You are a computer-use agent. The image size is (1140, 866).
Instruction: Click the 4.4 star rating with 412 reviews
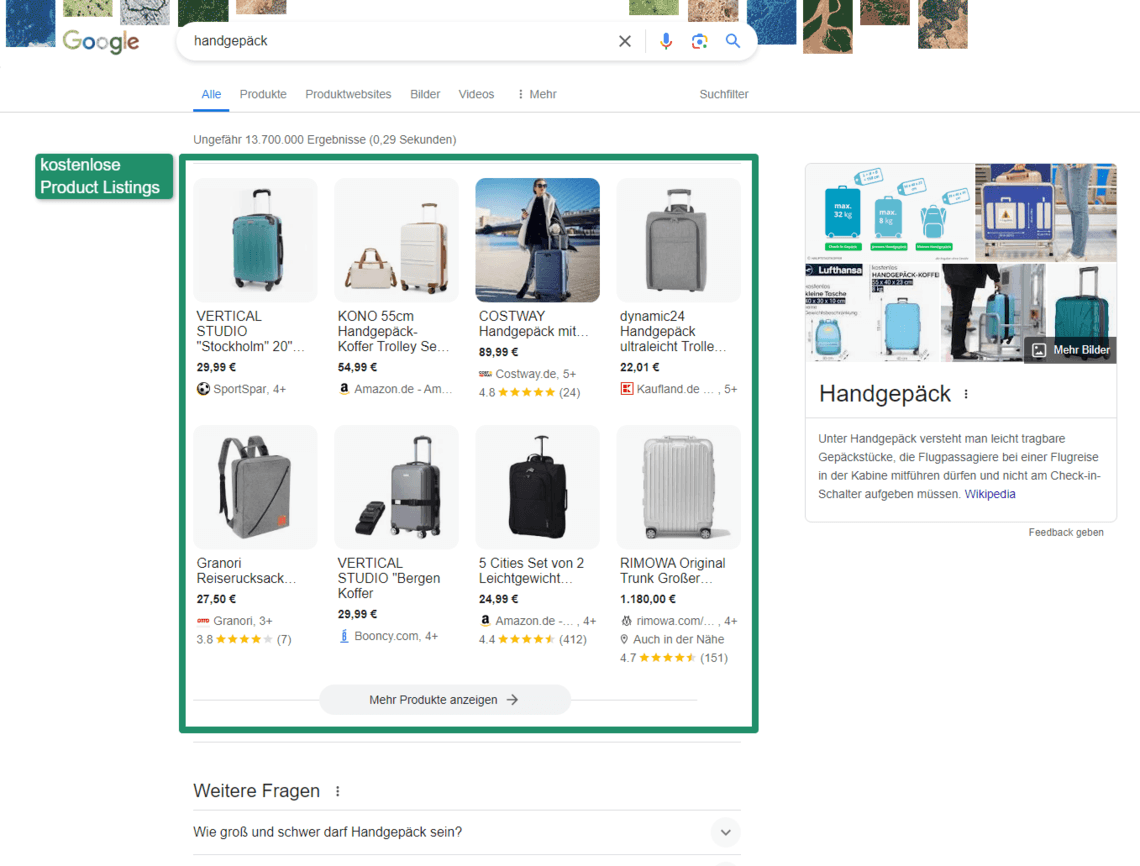click(x=532, y=640)
